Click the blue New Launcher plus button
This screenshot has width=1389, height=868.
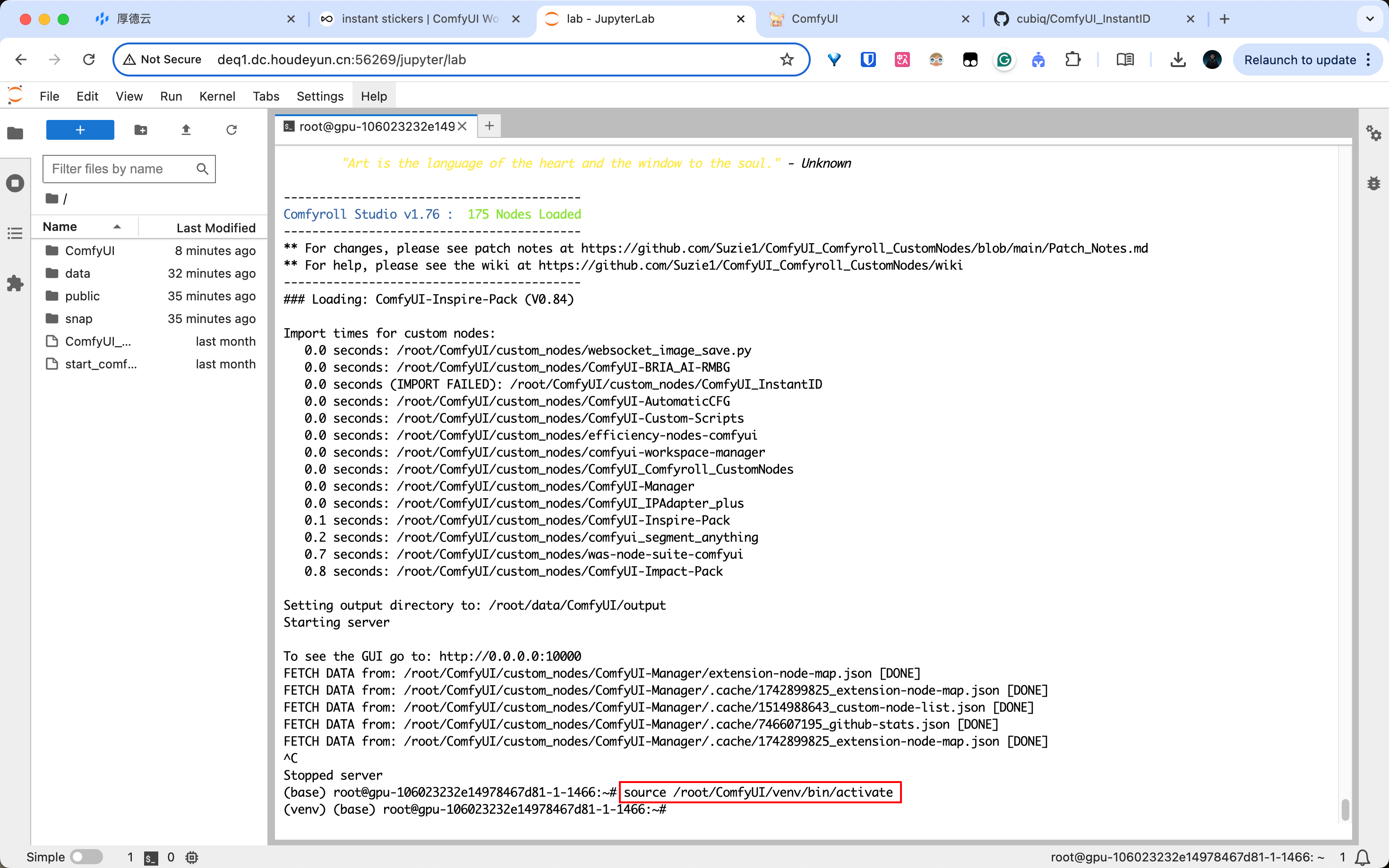tap(80, 130)
